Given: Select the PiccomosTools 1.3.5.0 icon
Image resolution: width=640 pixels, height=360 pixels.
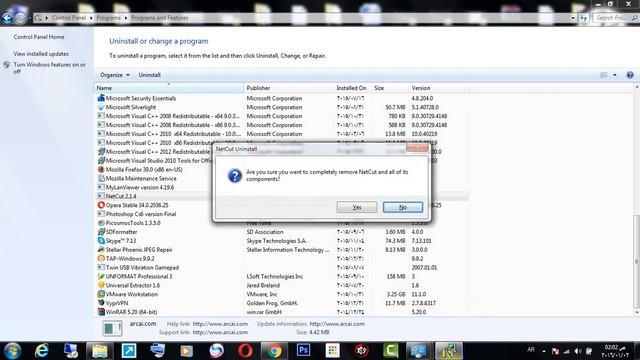Looking at the screenshot, I should coord(101,223).
